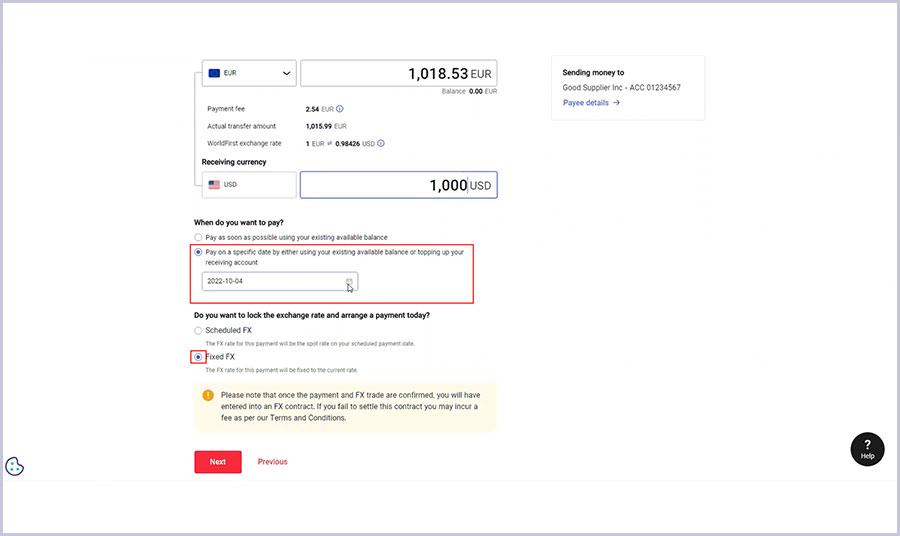Click the info icon next to exchange rate
Screen dimensions: 900x536
381,143
